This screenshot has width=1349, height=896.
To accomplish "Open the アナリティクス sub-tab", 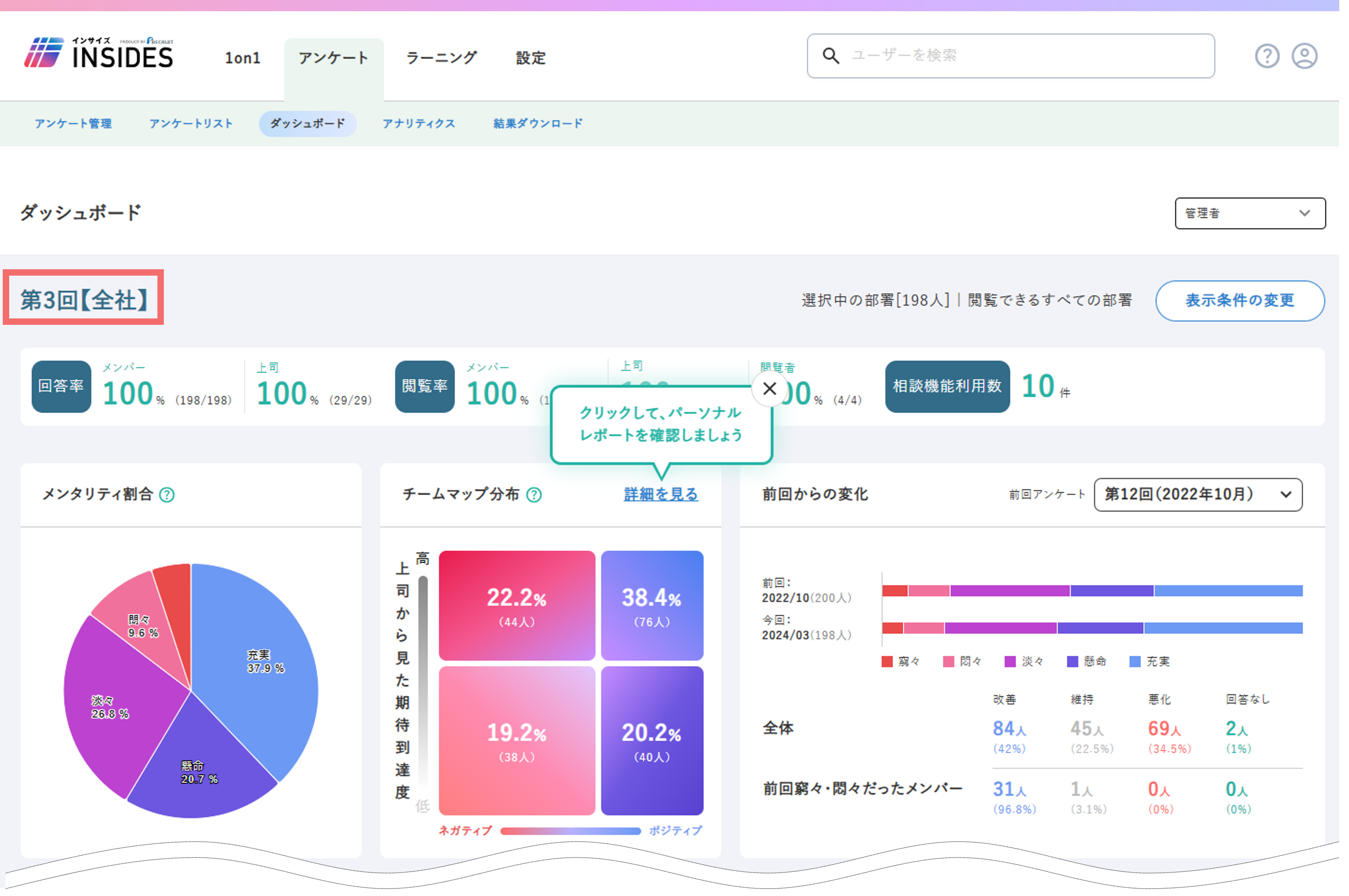I will (x=418, y=123).
